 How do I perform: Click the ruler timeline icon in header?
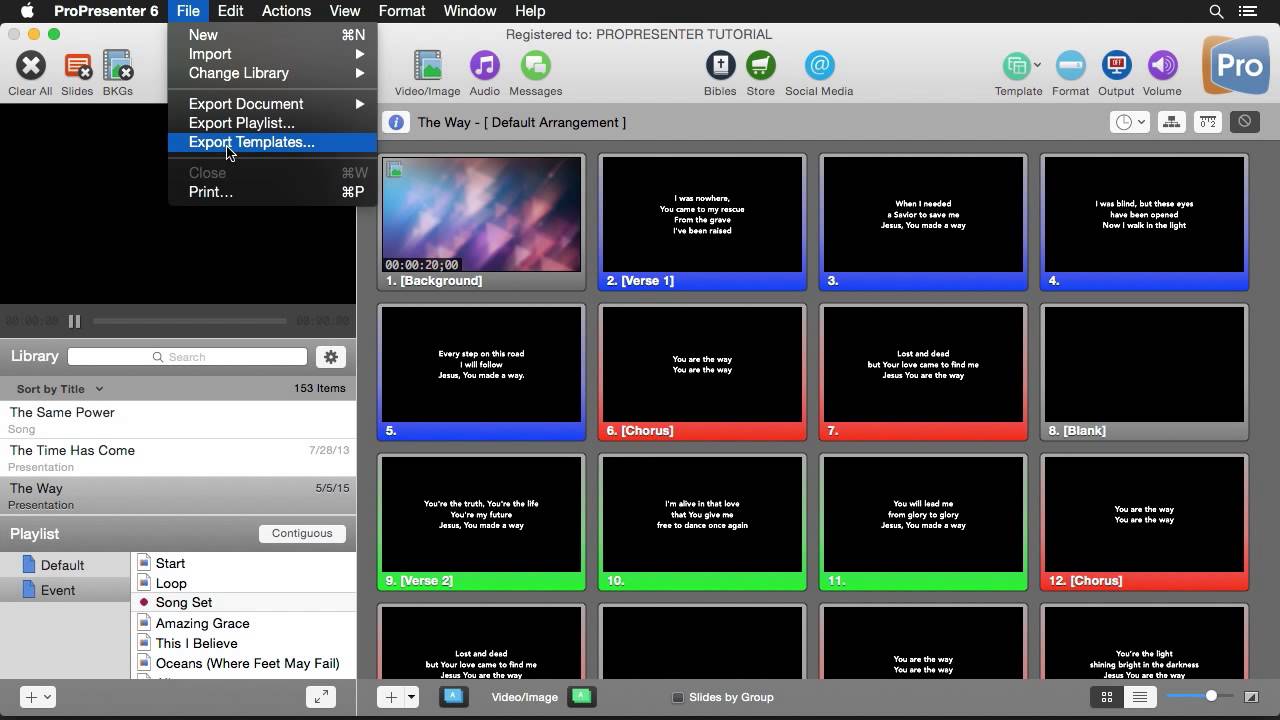click(x=1208, y=122)
